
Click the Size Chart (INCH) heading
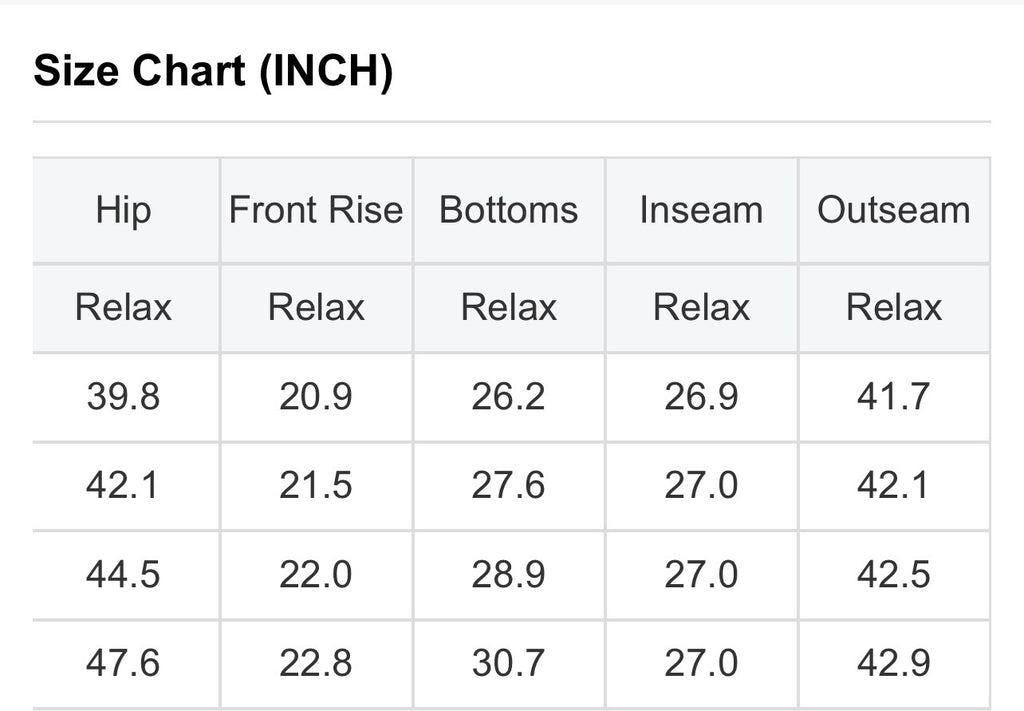(x=212, y=72)
